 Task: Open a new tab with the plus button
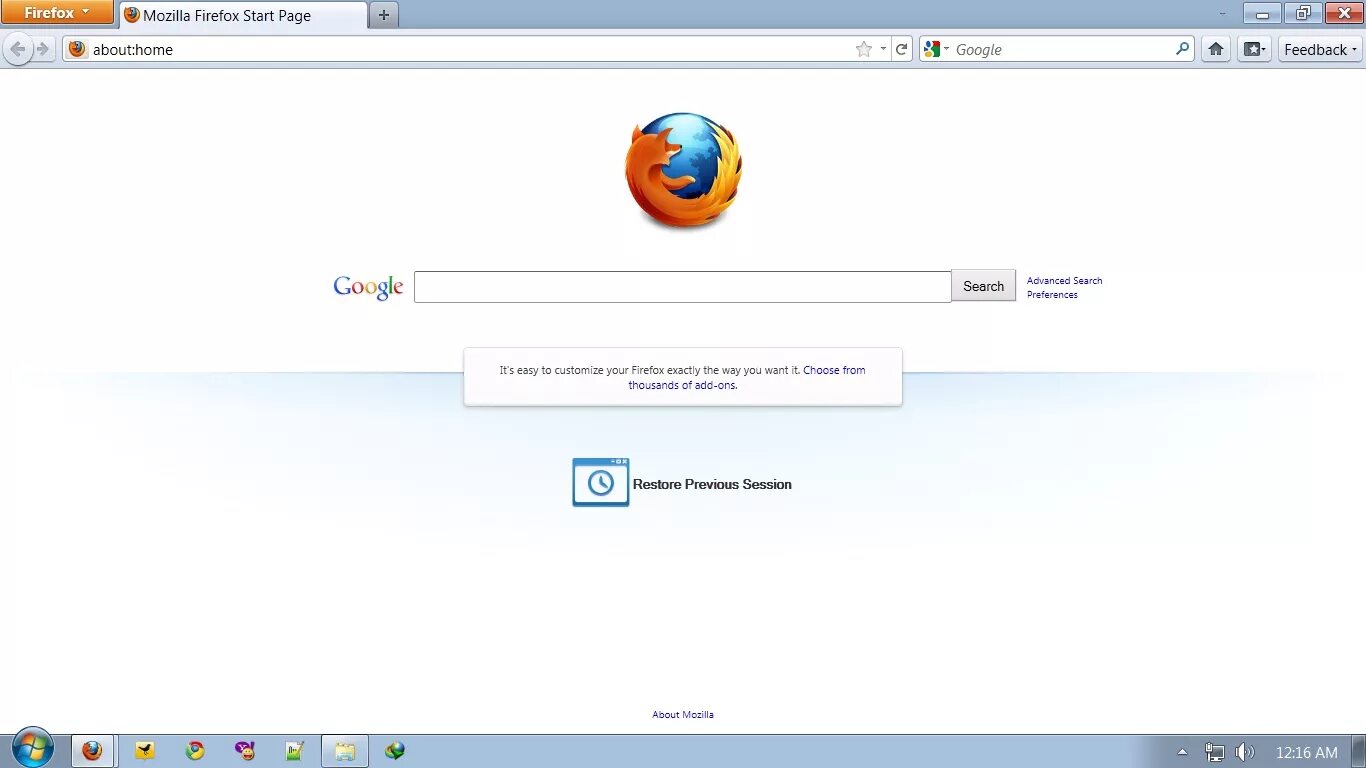coord(384,15)
